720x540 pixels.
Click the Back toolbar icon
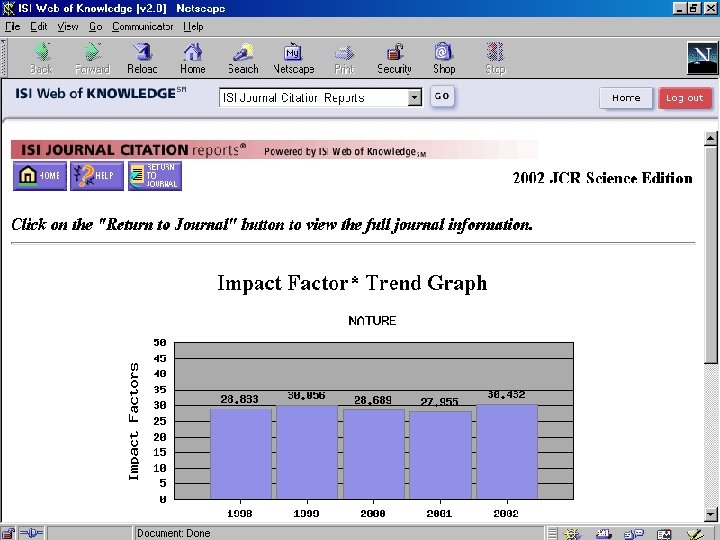pos(41,58)
